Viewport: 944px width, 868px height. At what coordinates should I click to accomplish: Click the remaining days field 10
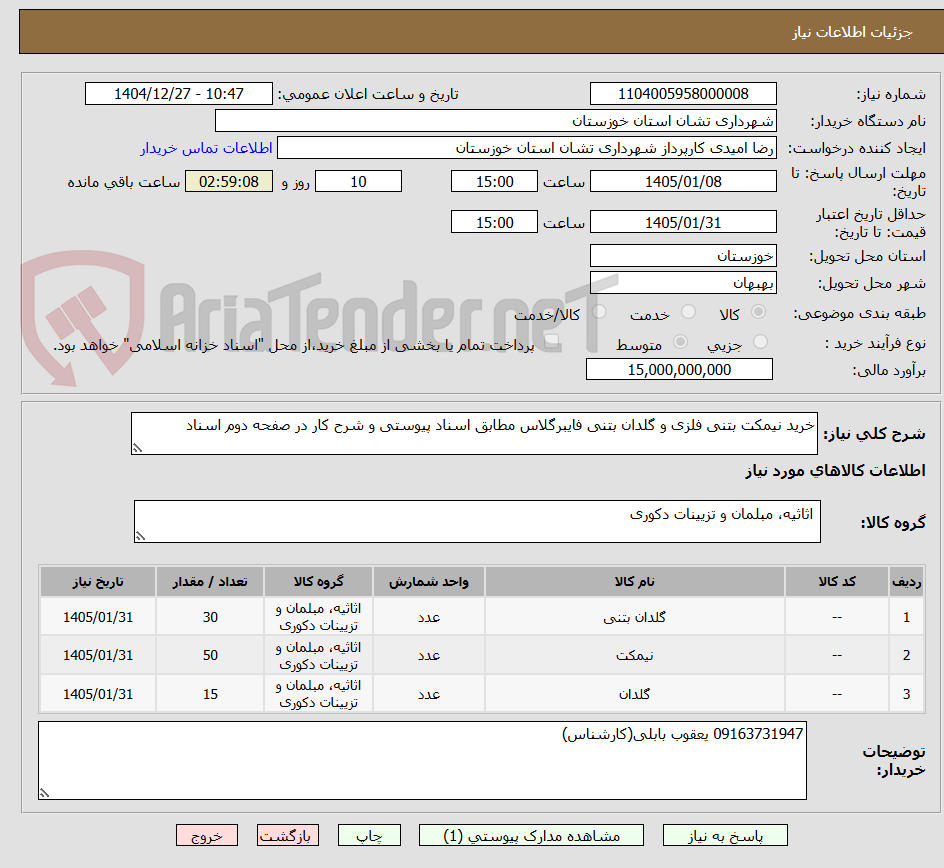pos(358,181)
